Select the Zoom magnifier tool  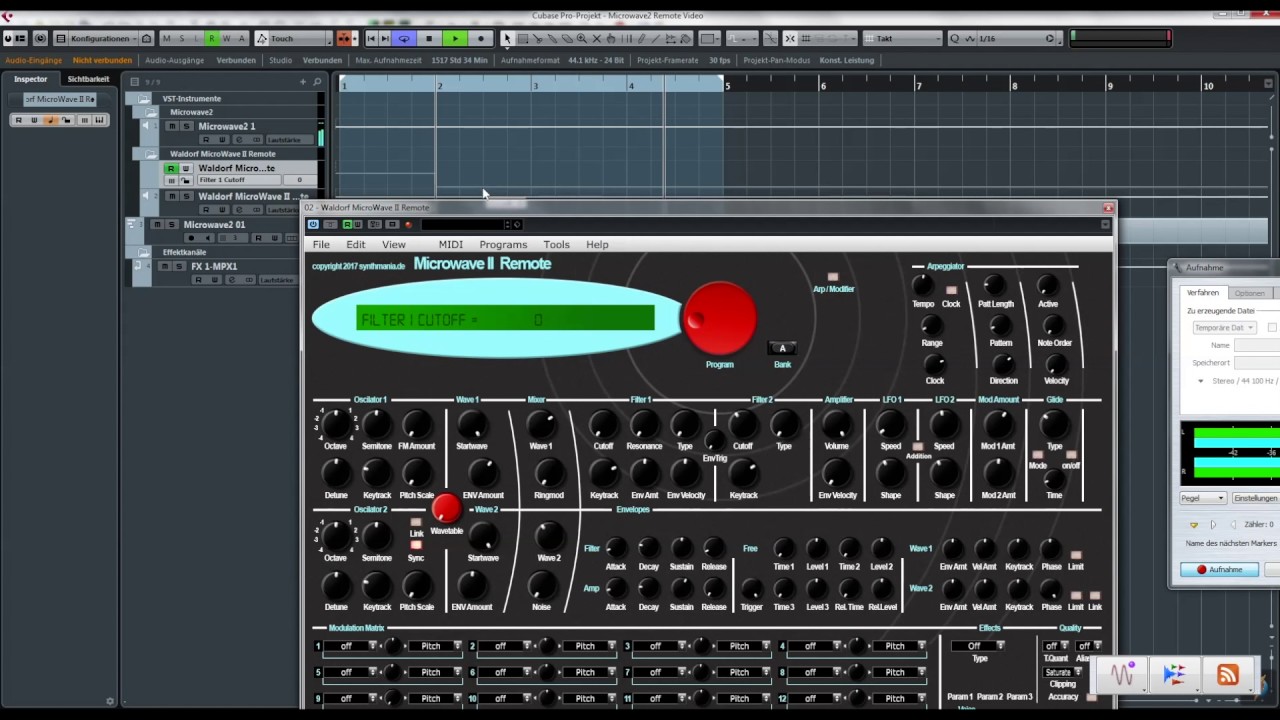pos(582,39)
